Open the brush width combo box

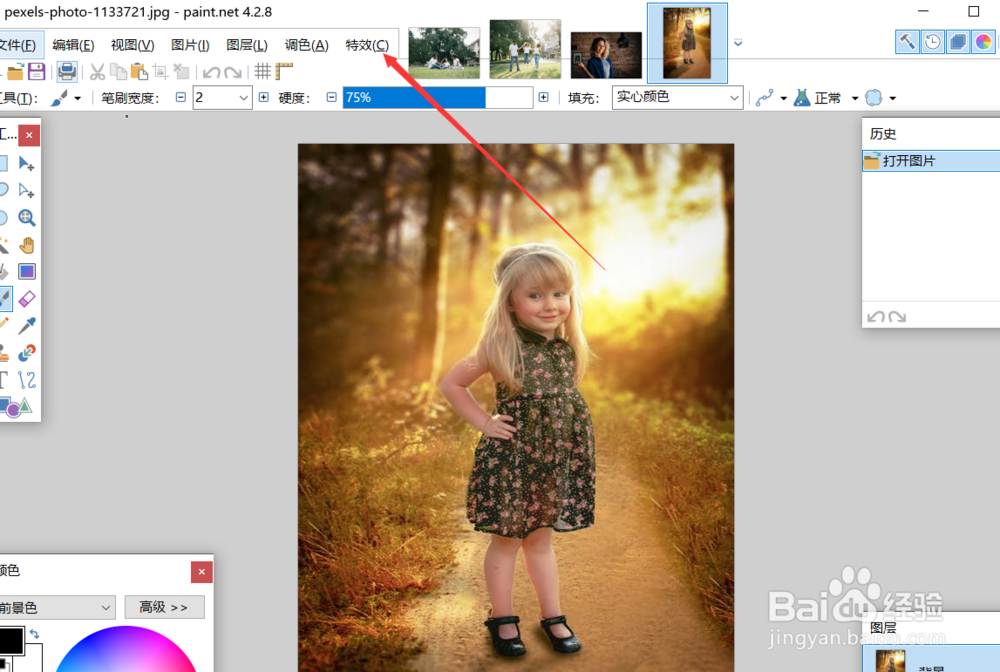pos(222,98)
